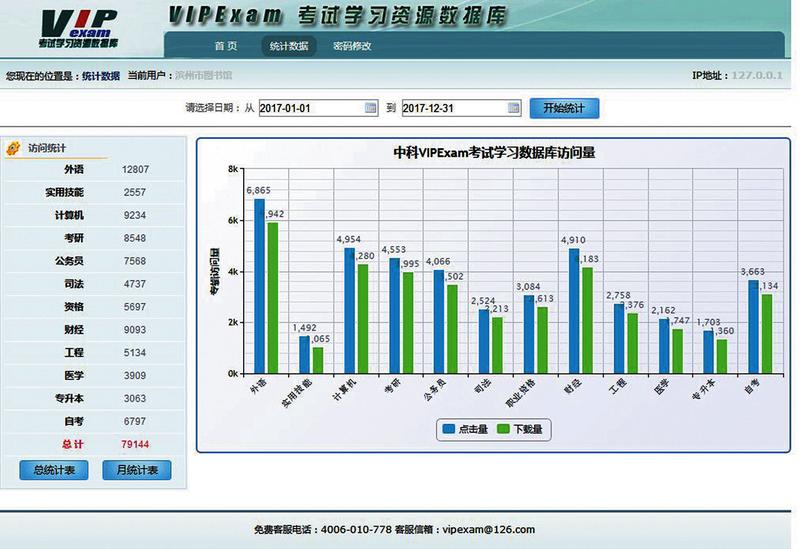Click the 公务员 blue bar labeled 4,066

point(439,322)
